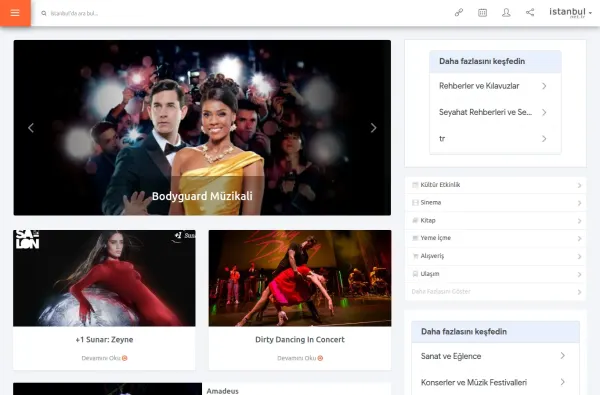Click the Ulaşım row icon
Screen dimensions: 600x395
click(x=415, y=274)
